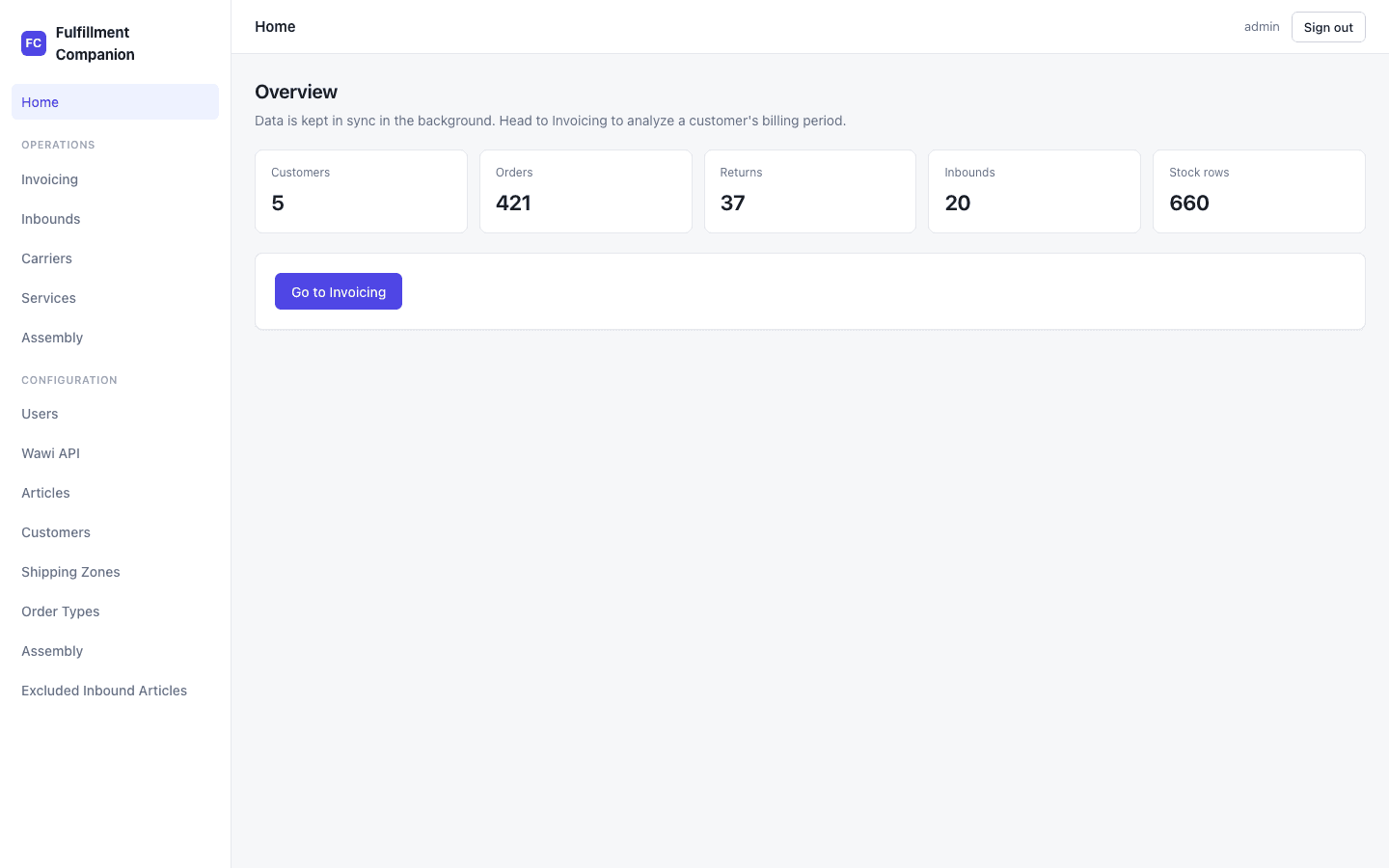1389x868 pixels.
Task: Open Customers configuration page
Action: pyautogui.click(x=115, y=532)
